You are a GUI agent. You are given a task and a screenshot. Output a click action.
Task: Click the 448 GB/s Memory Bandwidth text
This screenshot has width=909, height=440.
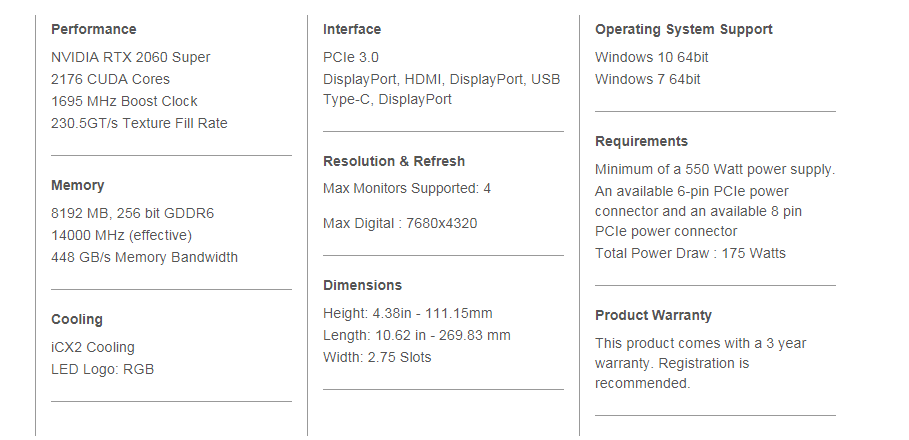[144, 257]
